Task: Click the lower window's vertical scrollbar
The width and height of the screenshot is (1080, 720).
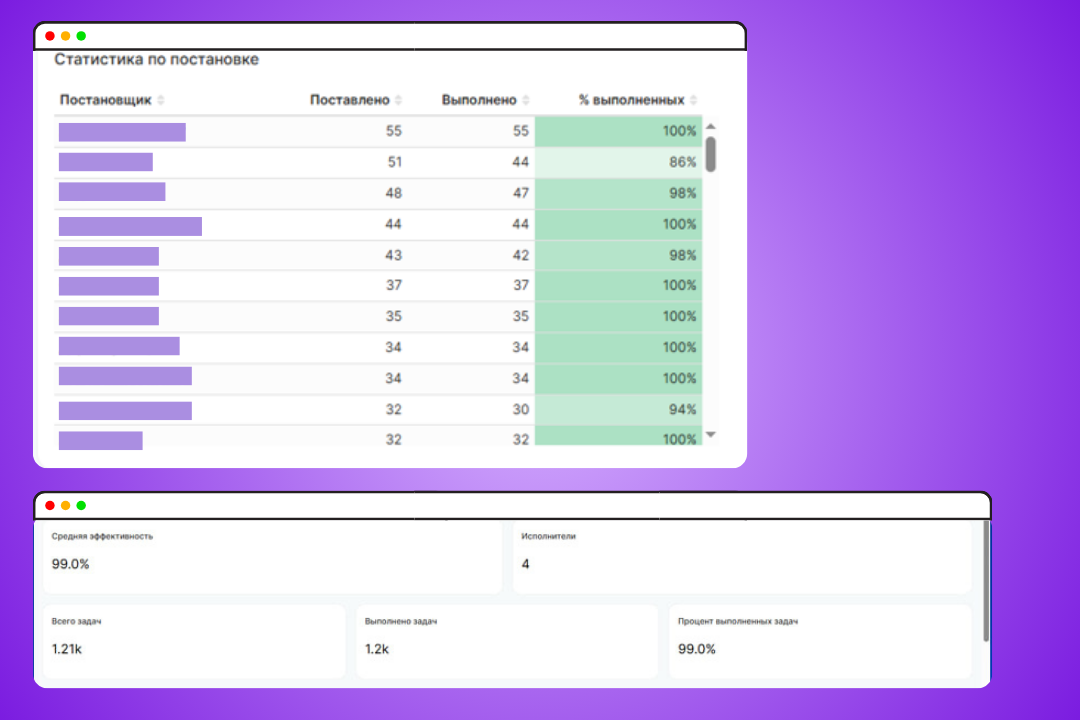Action: (986, 582)
